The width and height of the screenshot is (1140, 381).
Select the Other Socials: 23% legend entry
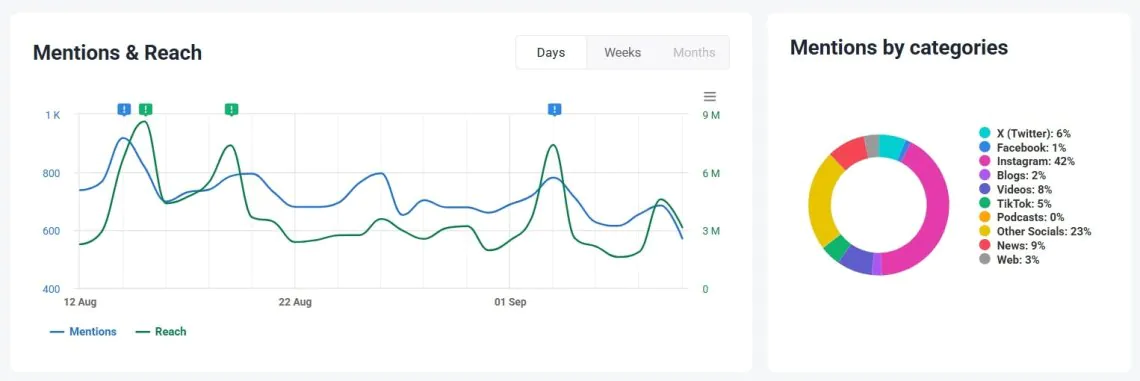coord(1035,232)
